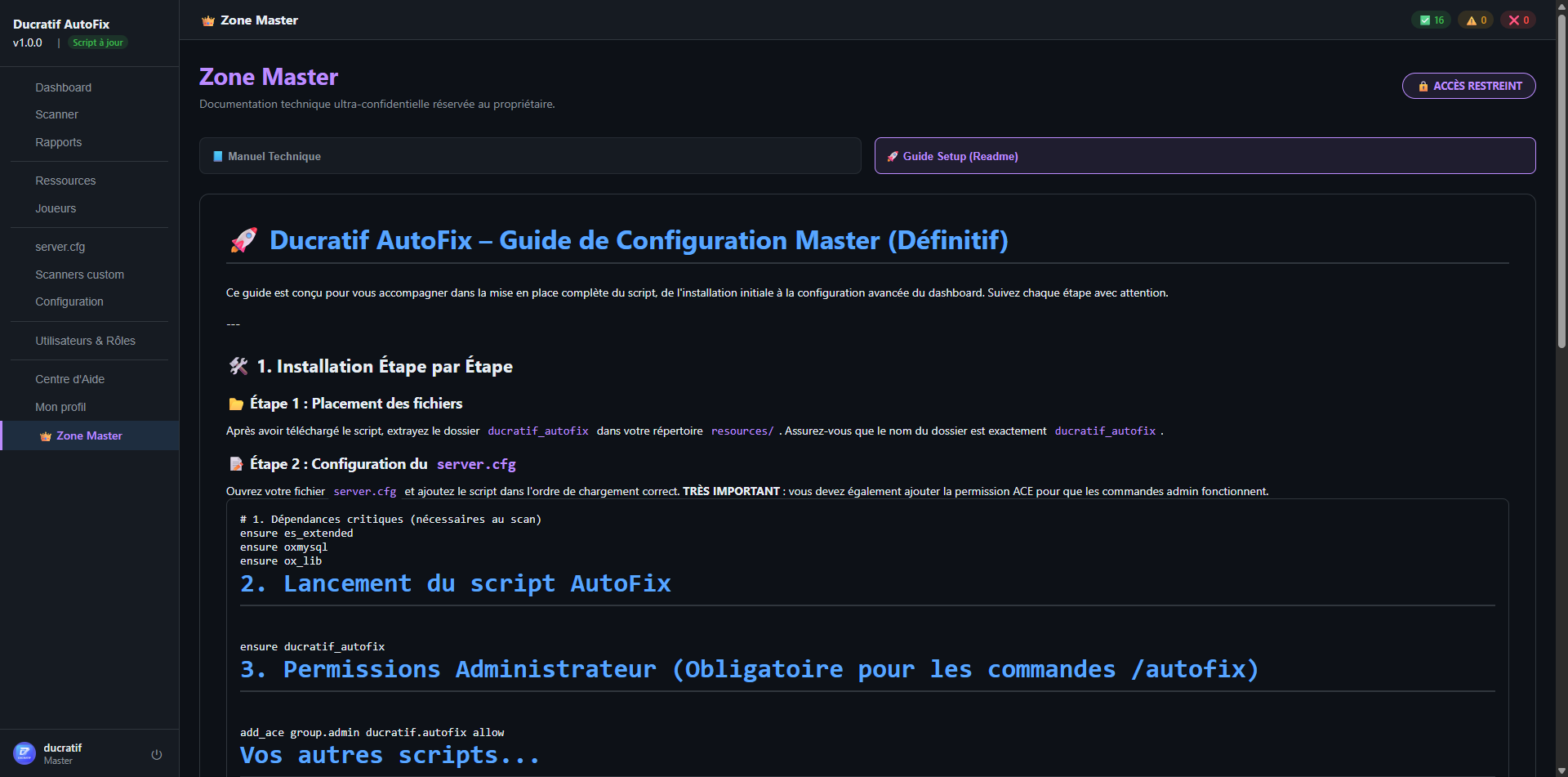Viewport: 1568px width, 777px height.
Task: Navigate to Utilisateurs & Rôles in the sidebar
Action: coord(85,341)
